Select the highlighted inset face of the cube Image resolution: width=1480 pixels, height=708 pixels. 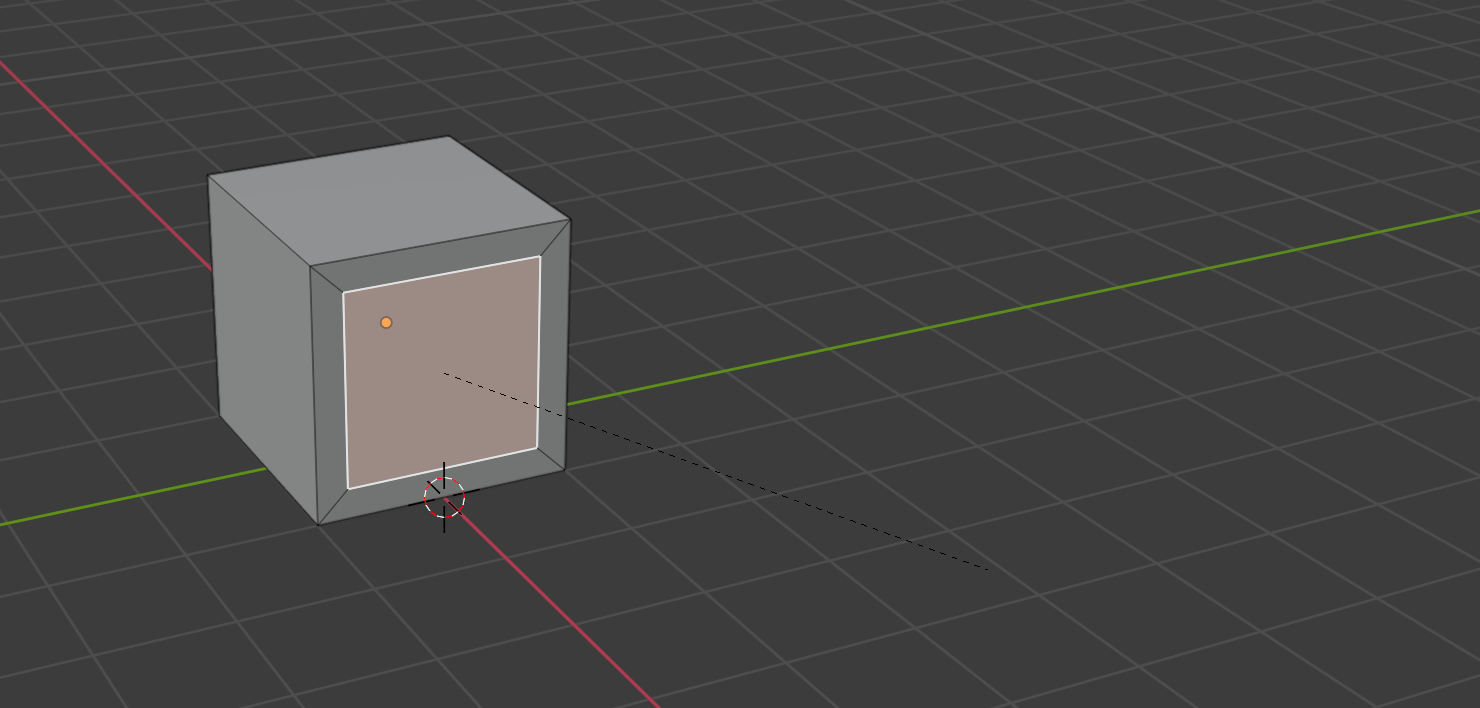point(442,372)
